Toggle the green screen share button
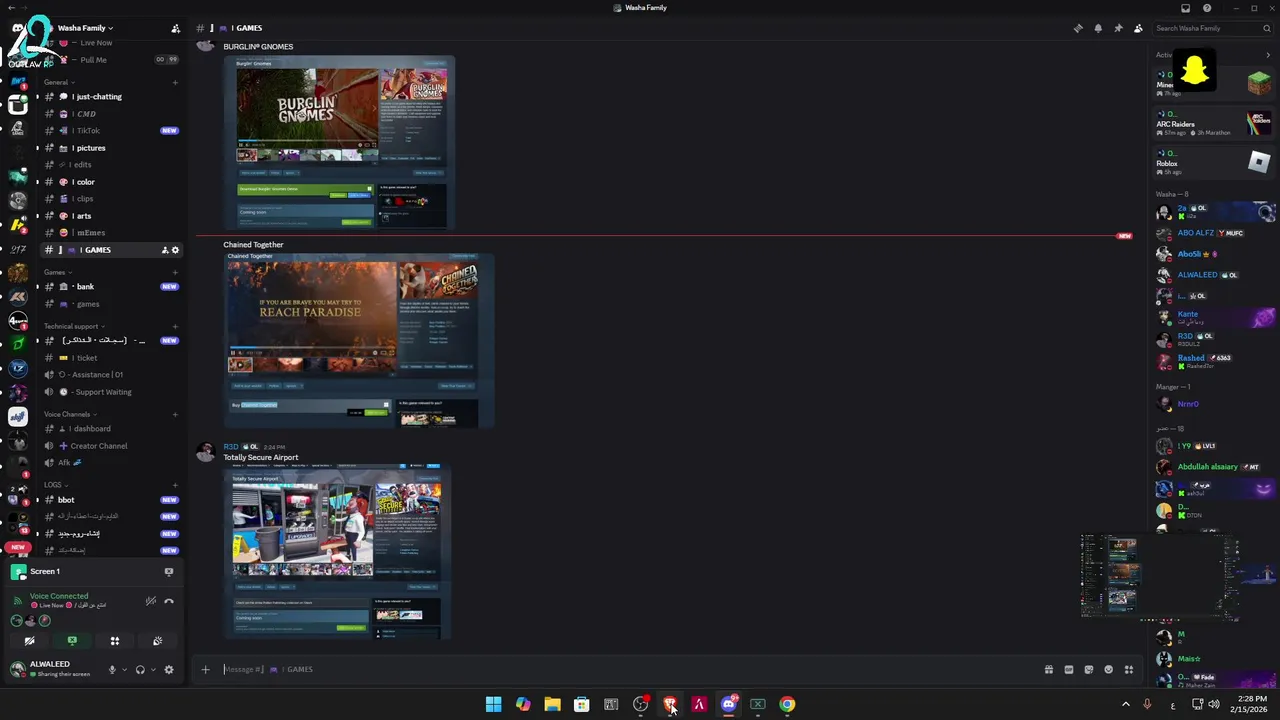The height and width of the screenshot is (720, 1280). coord(72,641)
